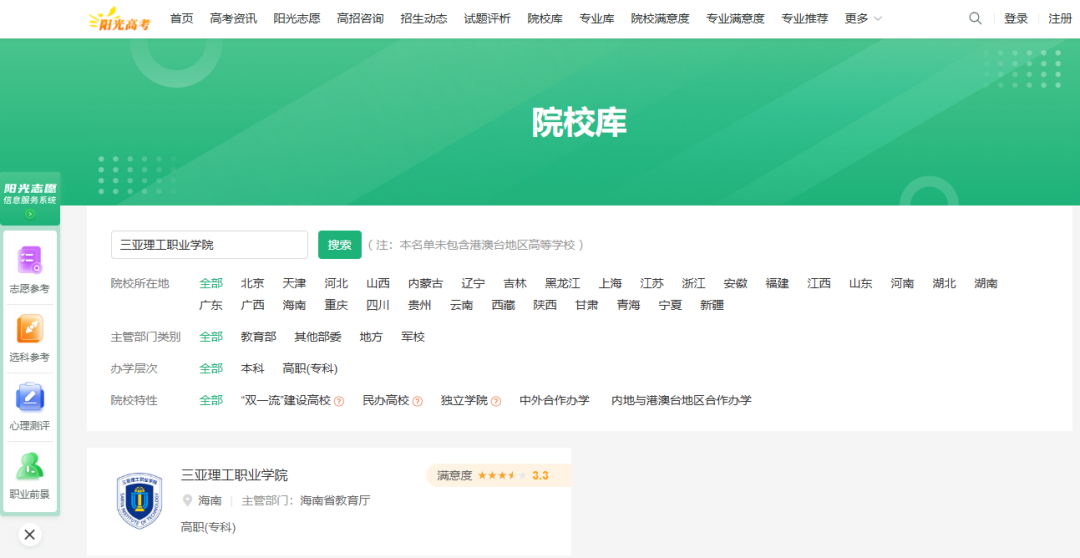Filter location by 黑龙江
Image resolution: width=1080 pixels, height=558 pixels.
coord(563,283)
